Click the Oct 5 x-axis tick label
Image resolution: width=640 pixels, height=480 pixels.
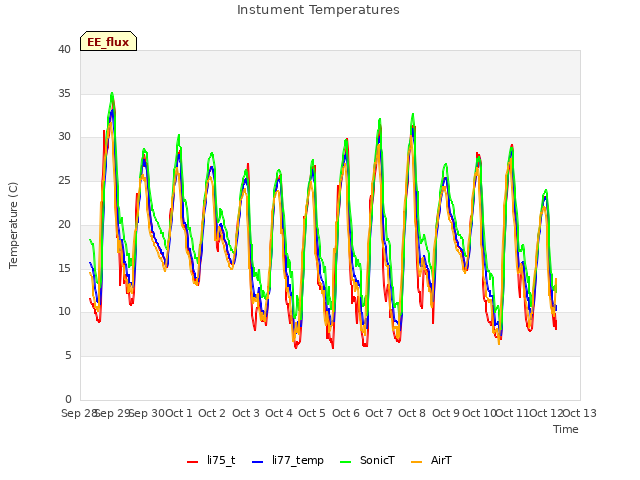click(x=312, y=413)
